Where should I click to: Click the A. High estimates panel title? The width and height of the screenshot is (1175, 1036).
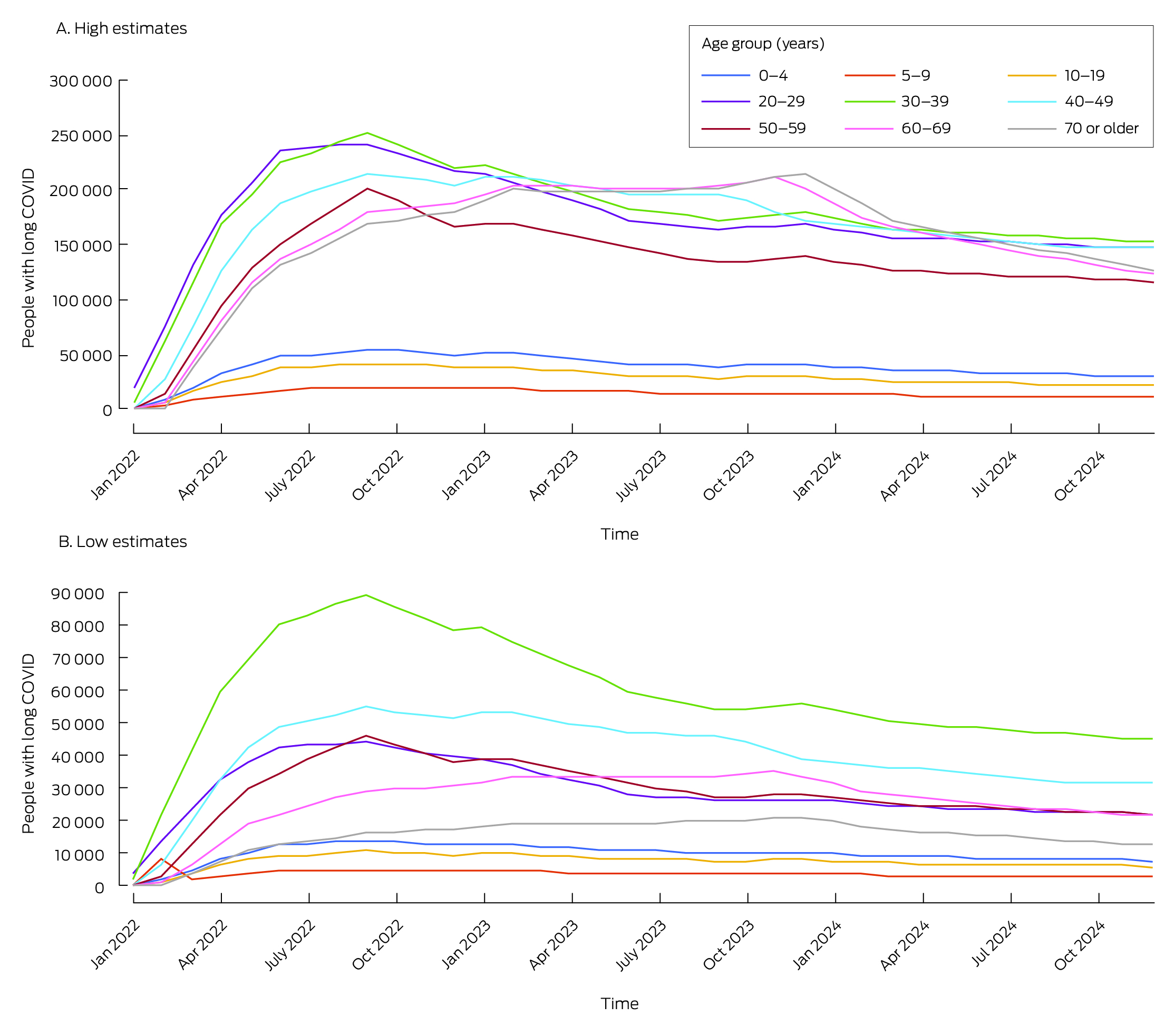[x=121, y=28]
